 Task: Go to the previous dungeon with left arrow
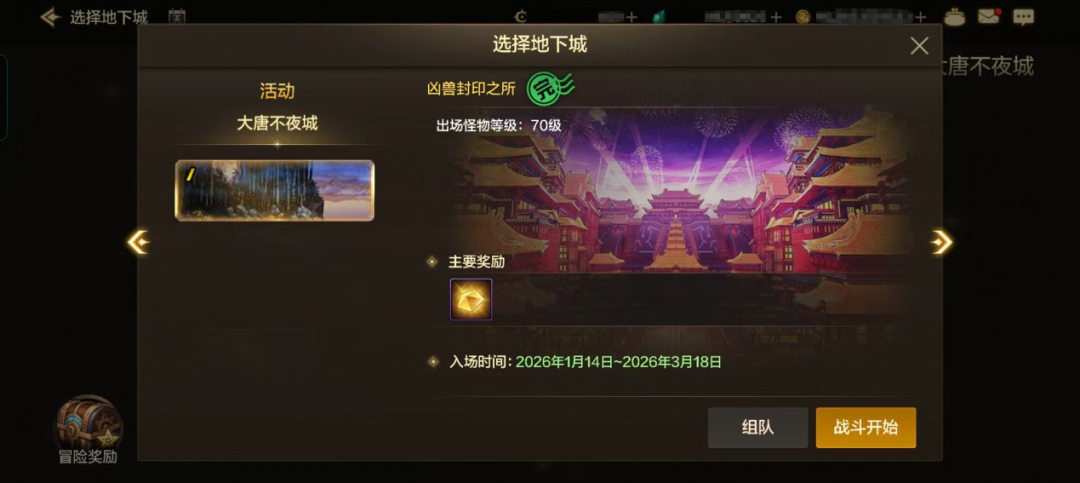(138, 242)
